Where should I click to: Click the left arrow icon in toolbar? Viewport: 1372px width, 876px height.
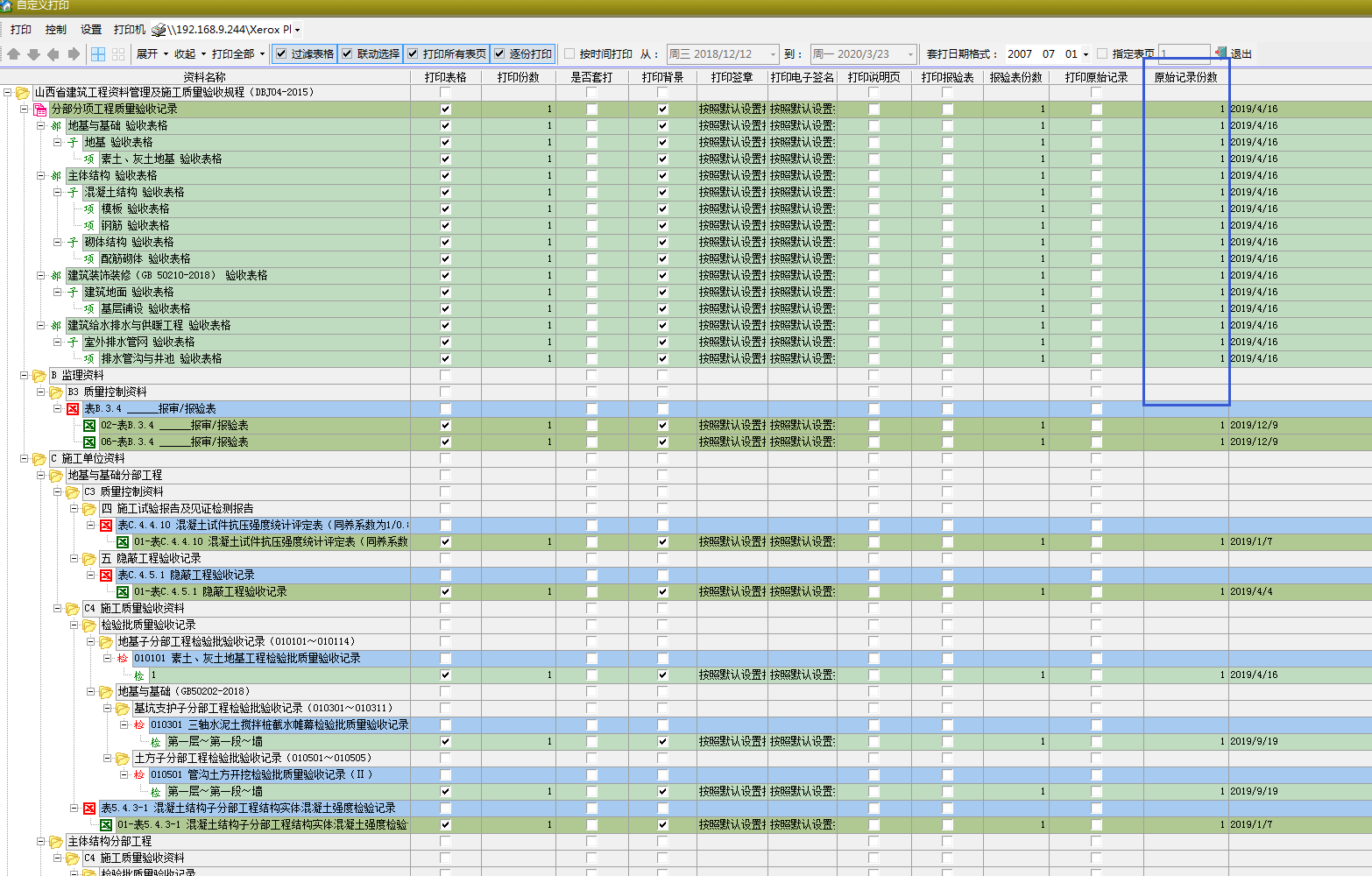click(53, 54)
